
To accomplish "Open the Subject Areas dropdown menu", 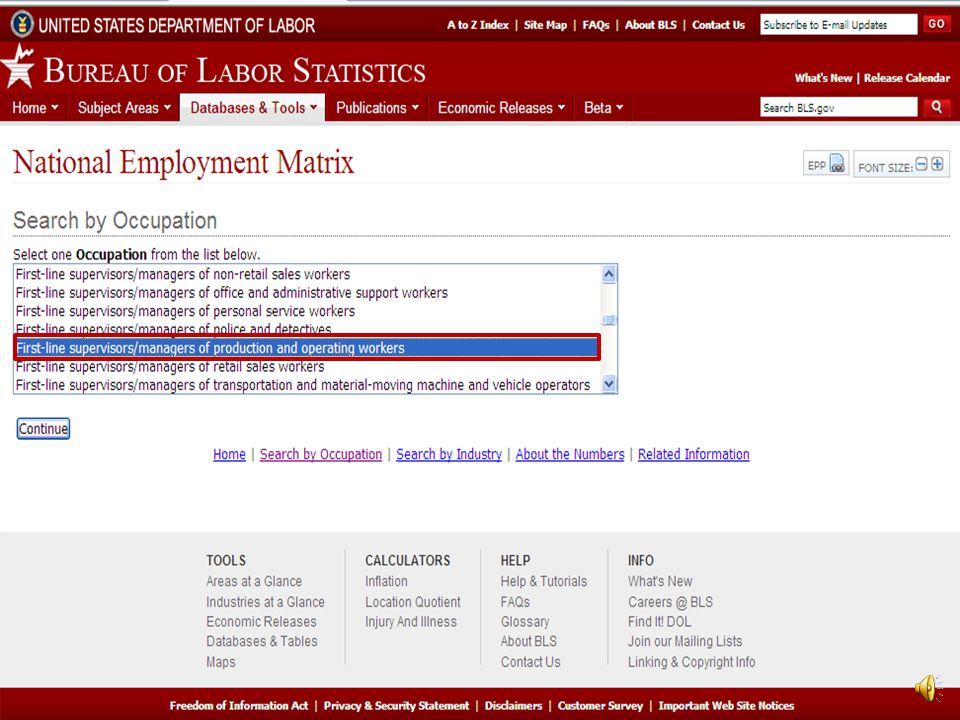I will pyautogui.click(x=124, y=108).
